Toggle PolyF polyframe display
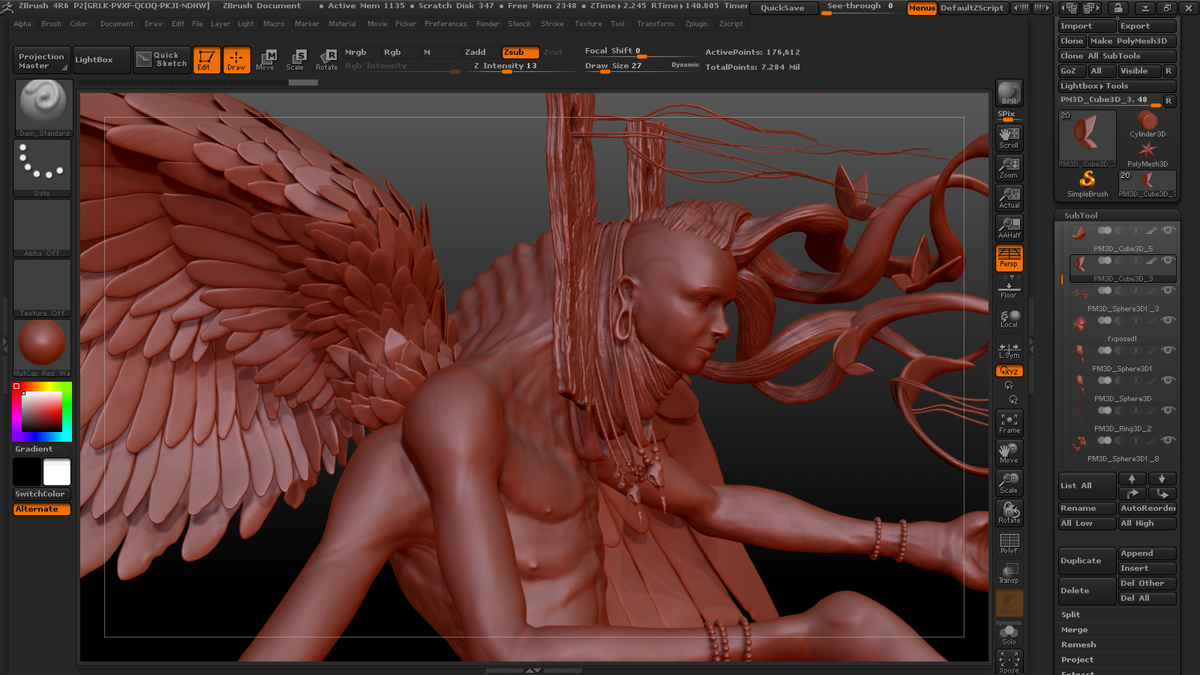 pos(1009,543)
